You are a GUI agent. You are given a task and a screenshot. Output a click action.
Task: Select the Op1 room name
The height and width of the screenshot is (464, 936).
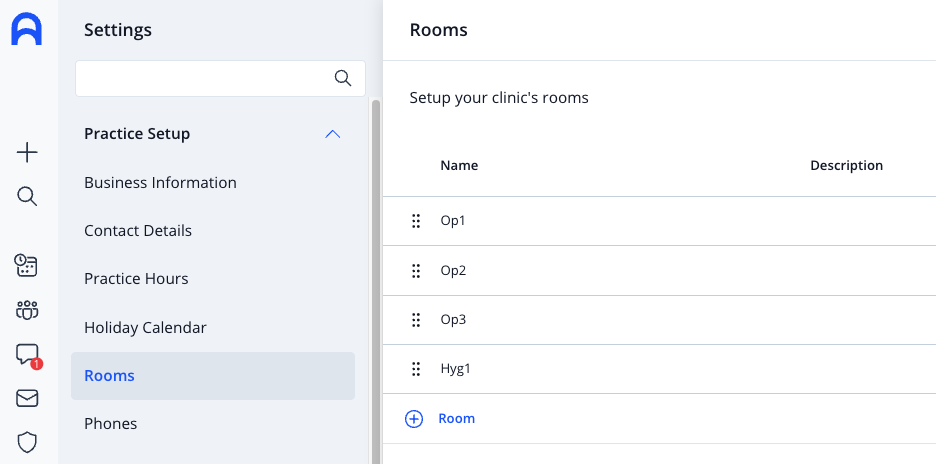(x=453, y=221)
